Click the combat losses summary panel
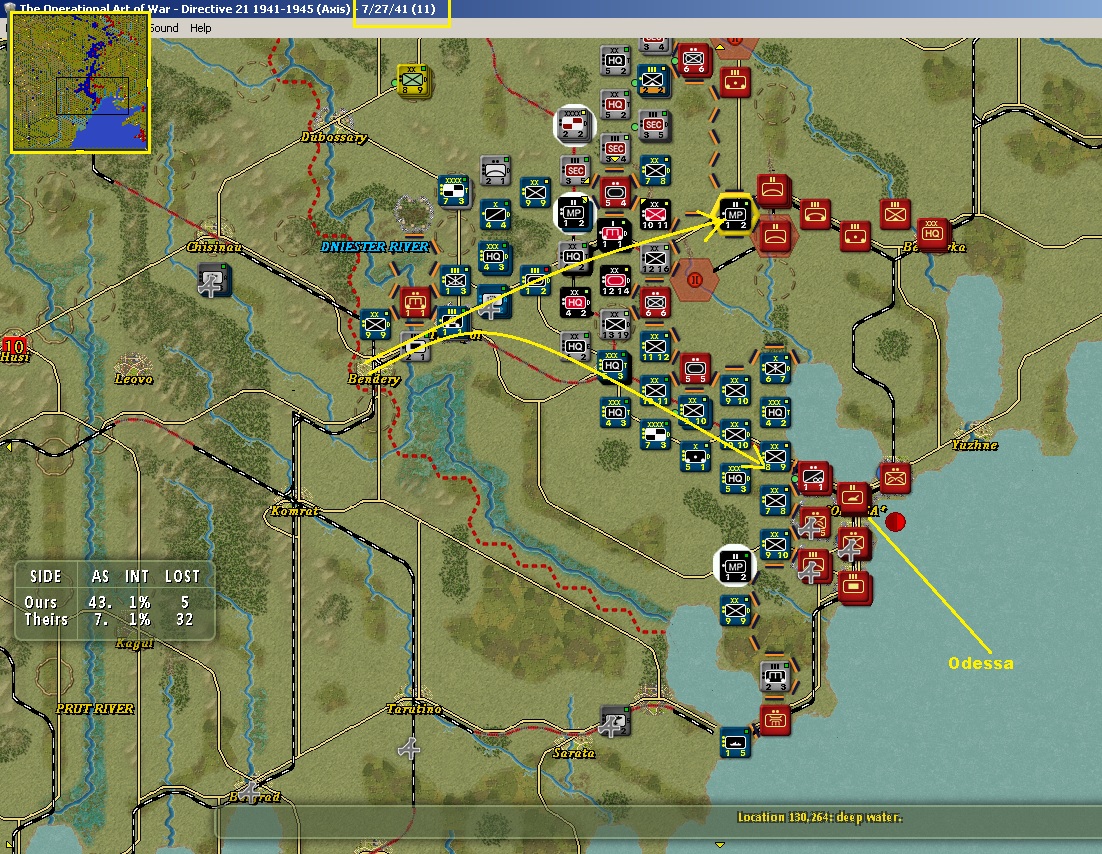 pos(115,600)
